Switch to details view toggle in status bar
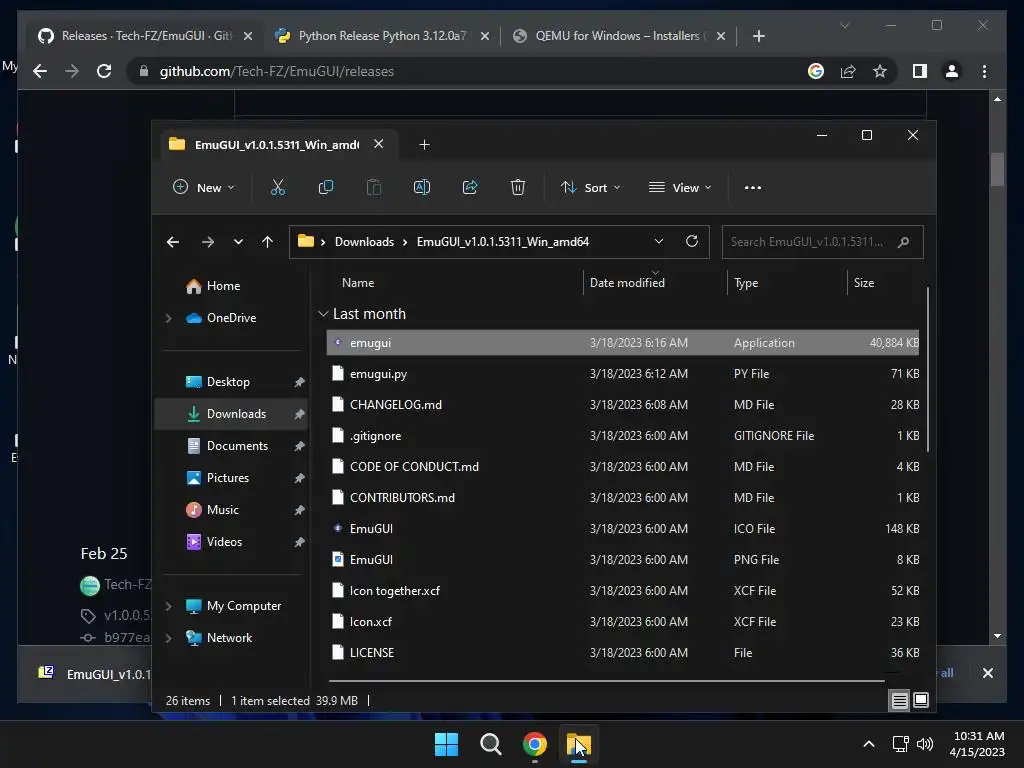 (x=899, y=701)
